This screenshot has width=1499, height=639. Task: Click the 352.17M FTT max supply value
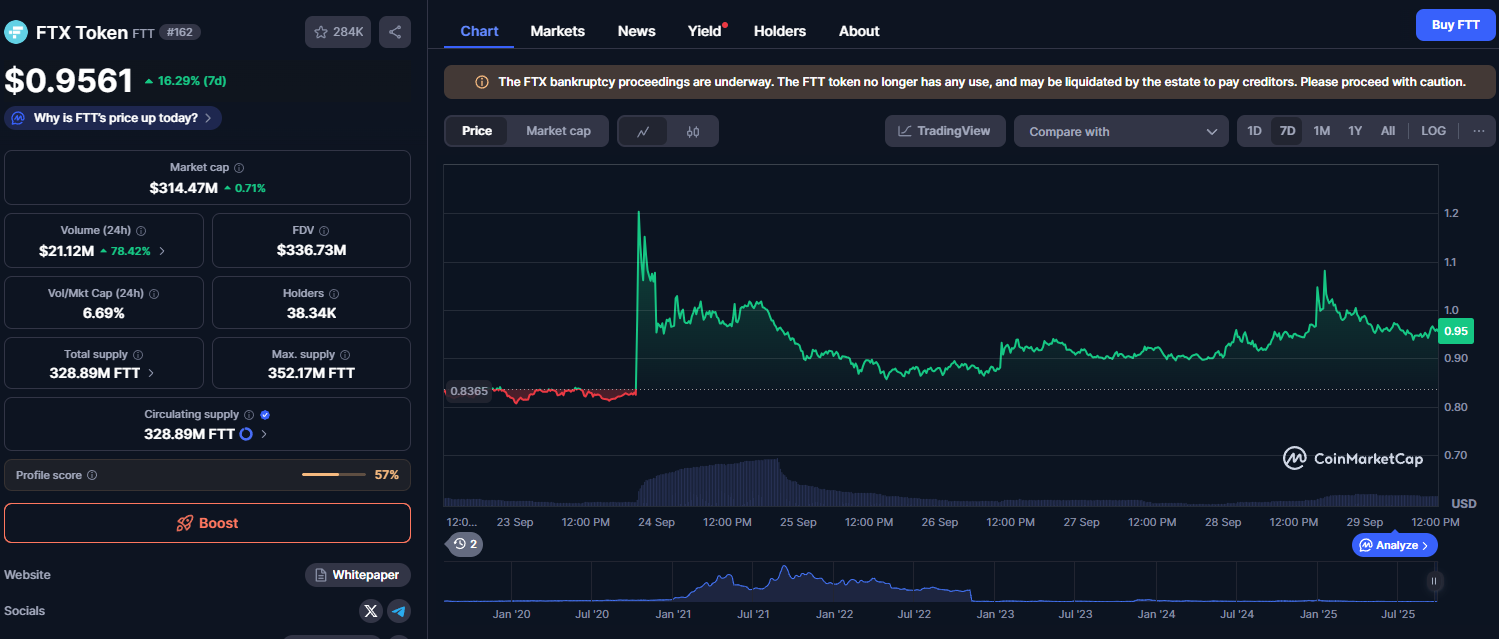click(x=313, y=373)
